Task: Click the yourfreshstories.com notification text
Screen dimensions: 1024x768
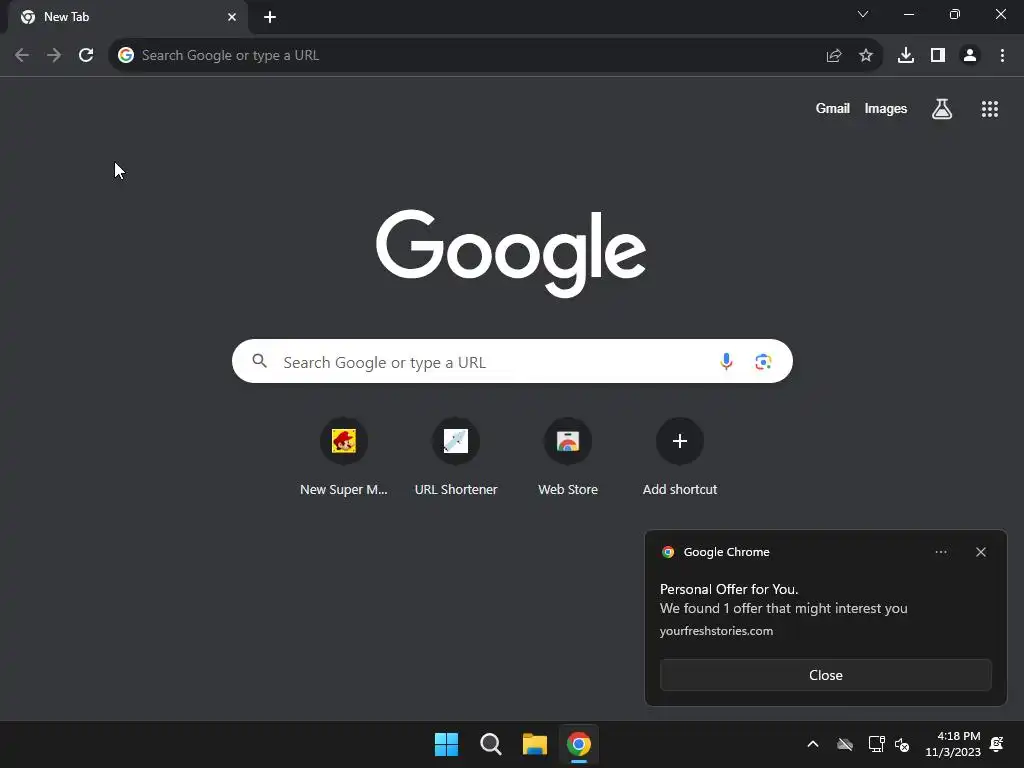Action: [716, 631]
